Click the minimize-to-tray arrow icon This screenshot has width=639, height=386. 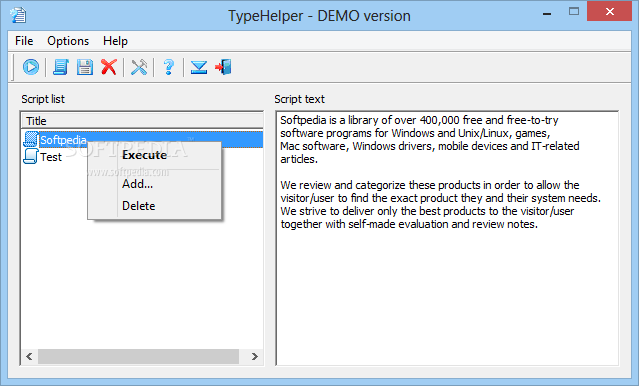[x=199, y=67]
